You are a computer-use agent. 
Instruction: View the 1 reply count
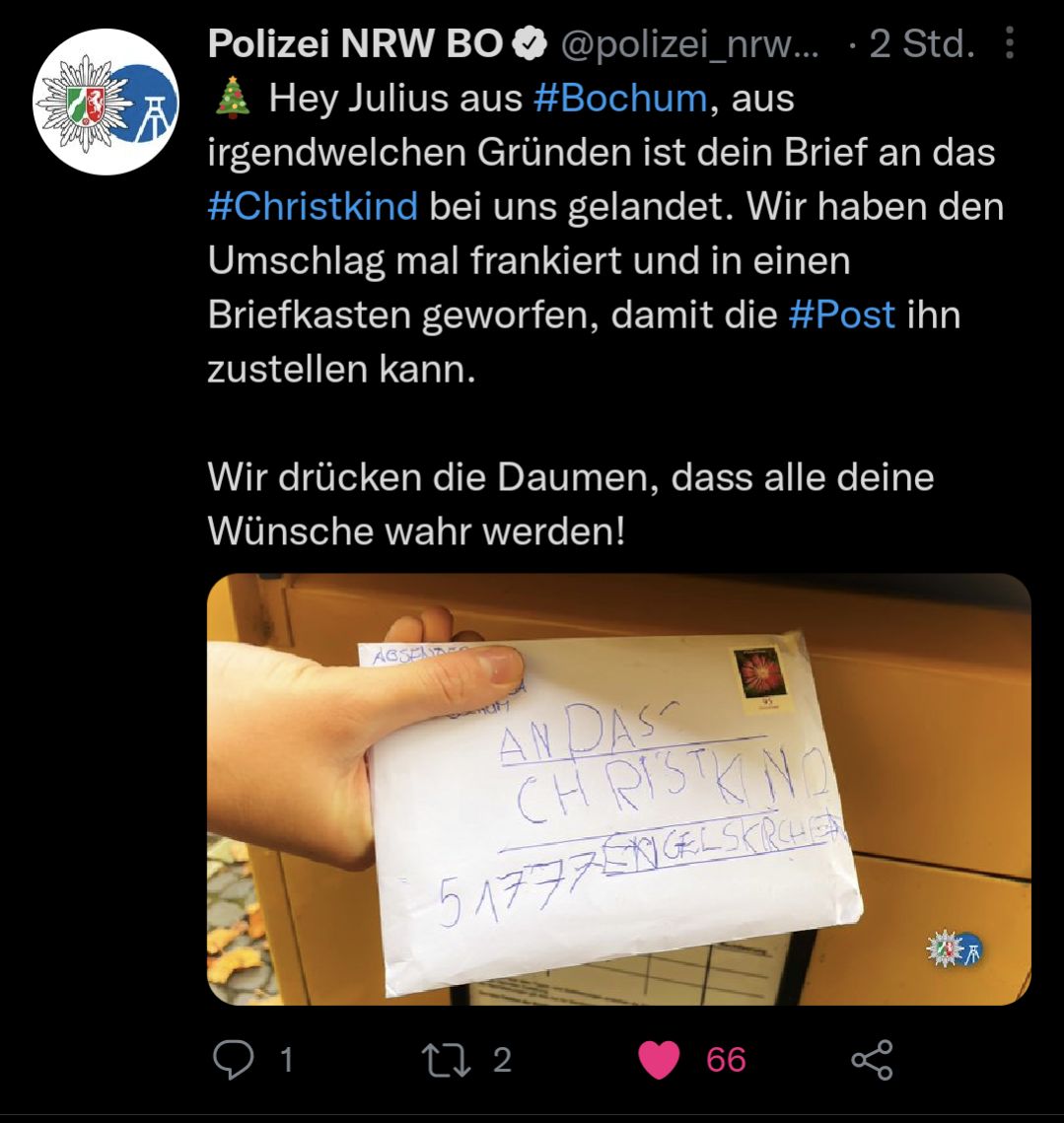(287, 1060)
